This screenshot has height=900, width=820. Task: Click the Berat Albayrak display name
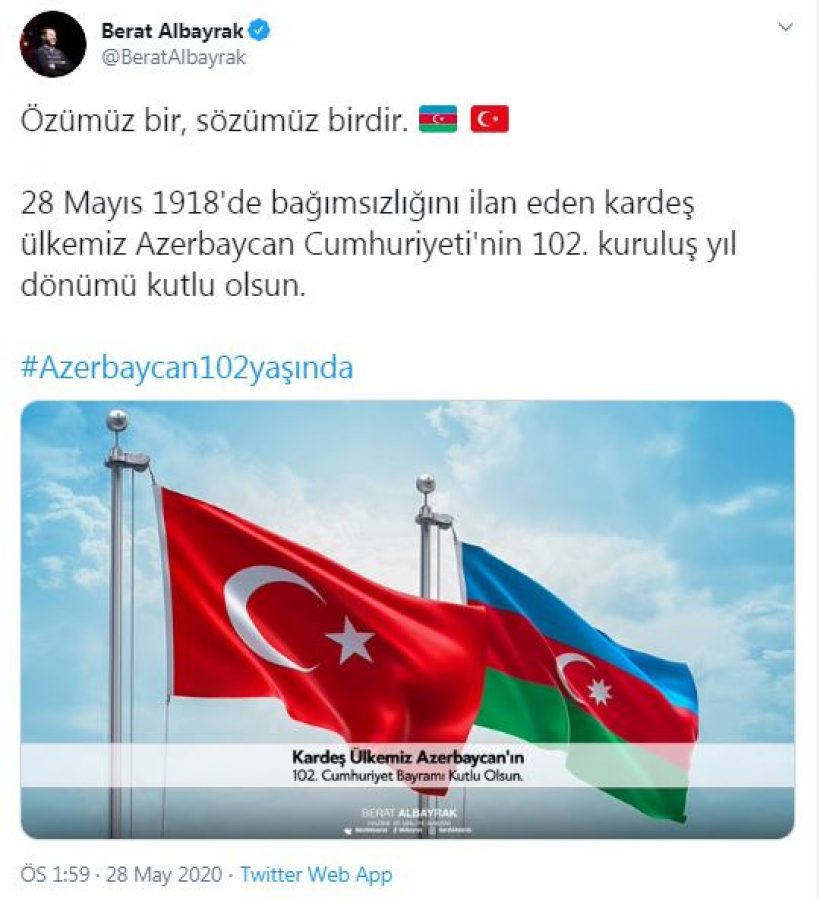pyautogui.click(x=172, y=31)
